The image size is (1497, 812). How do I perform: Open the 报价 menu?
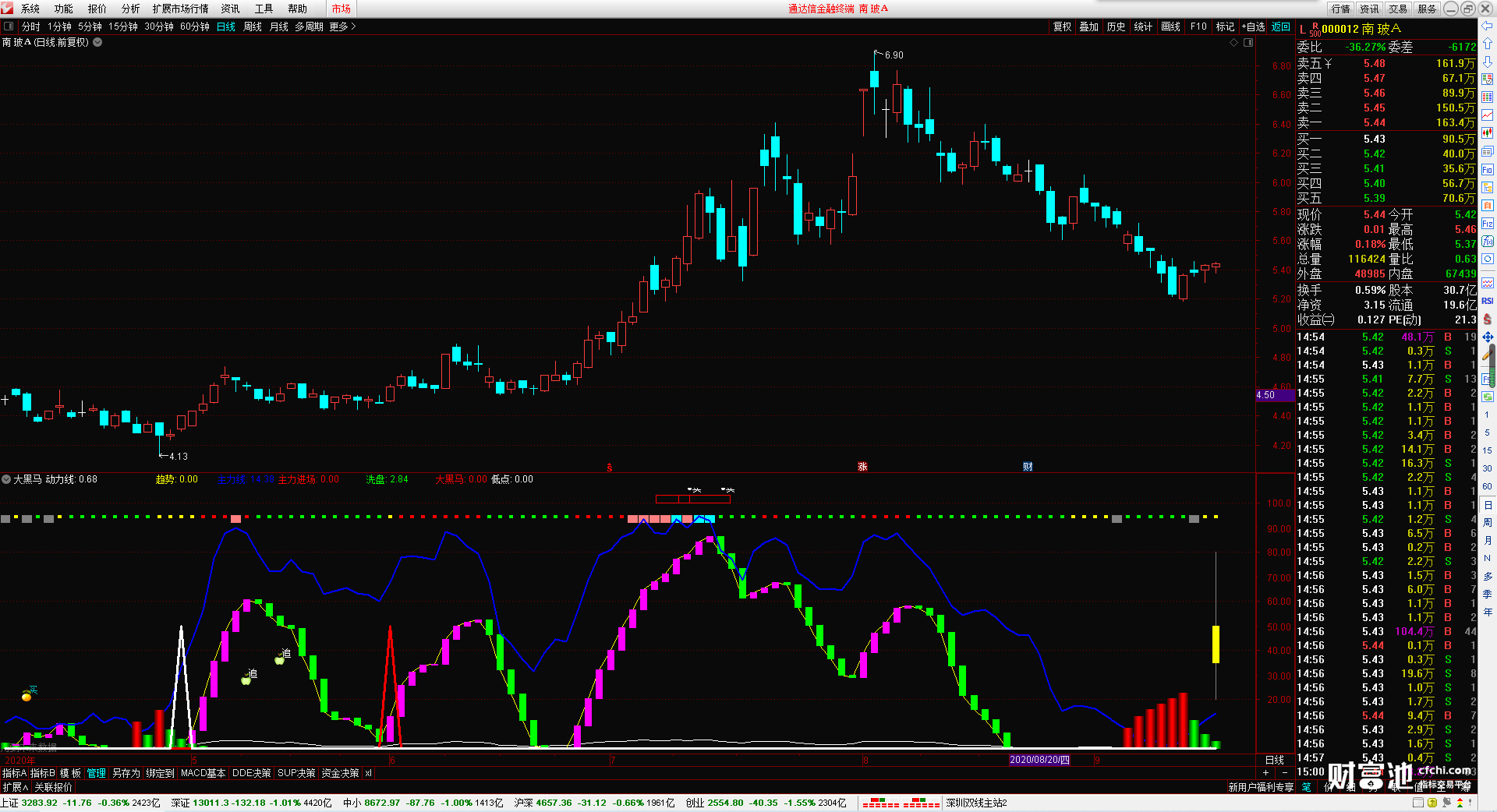point(97,9)
